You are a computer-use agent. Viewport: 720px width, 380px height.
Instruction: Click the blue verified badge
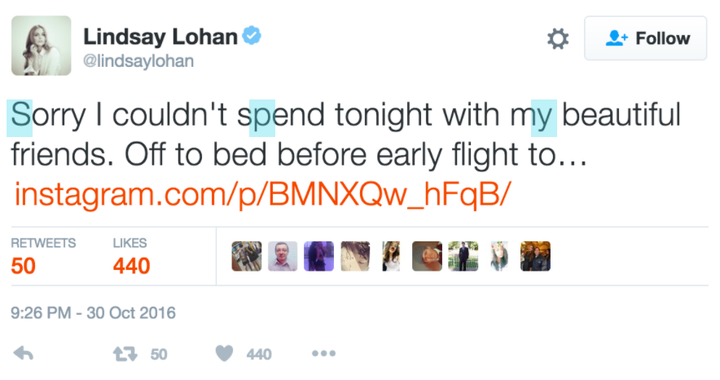point(252,36)
